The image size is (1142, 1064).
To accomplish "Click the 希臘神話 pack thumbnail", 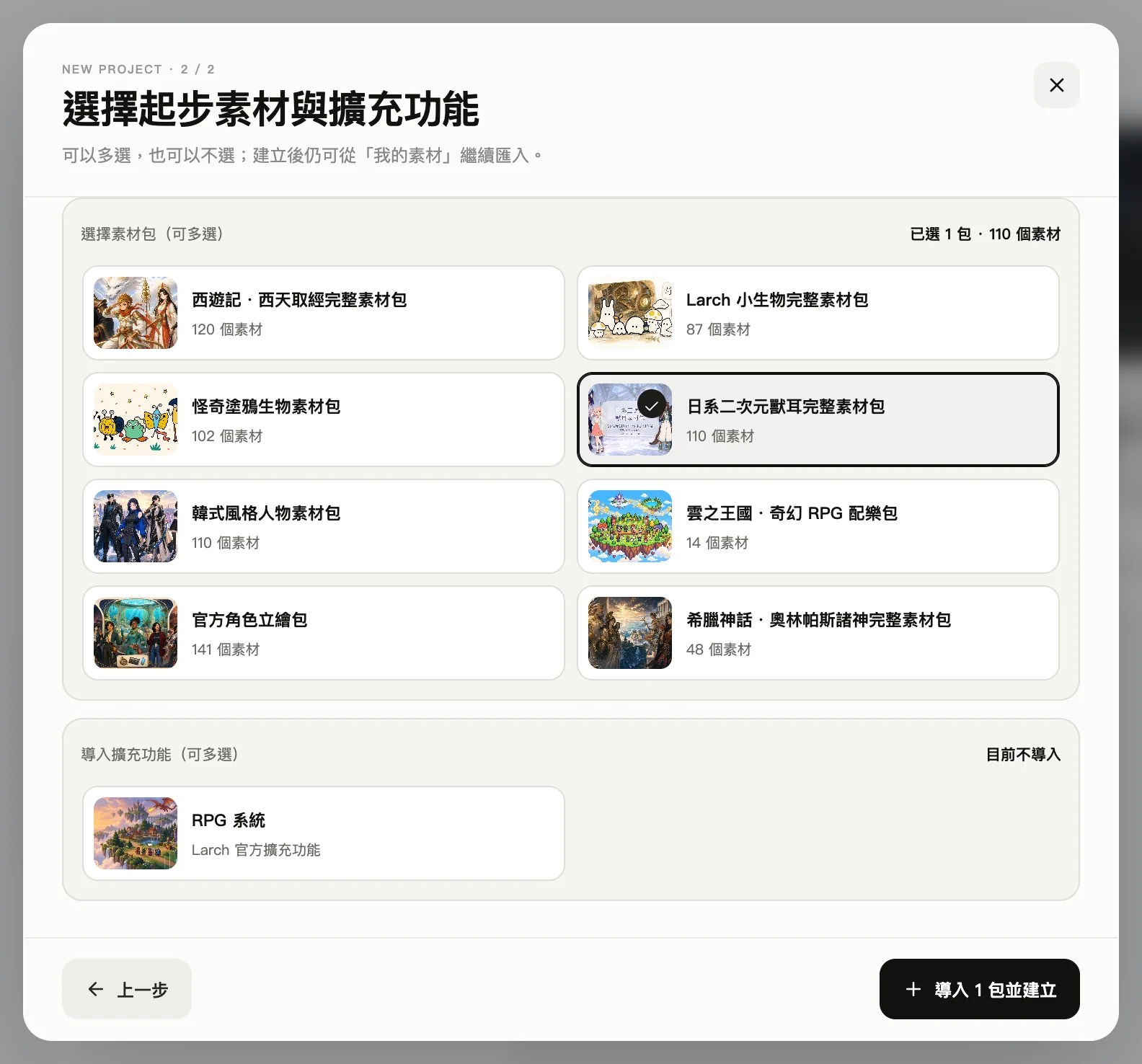I will coord(630,633).
